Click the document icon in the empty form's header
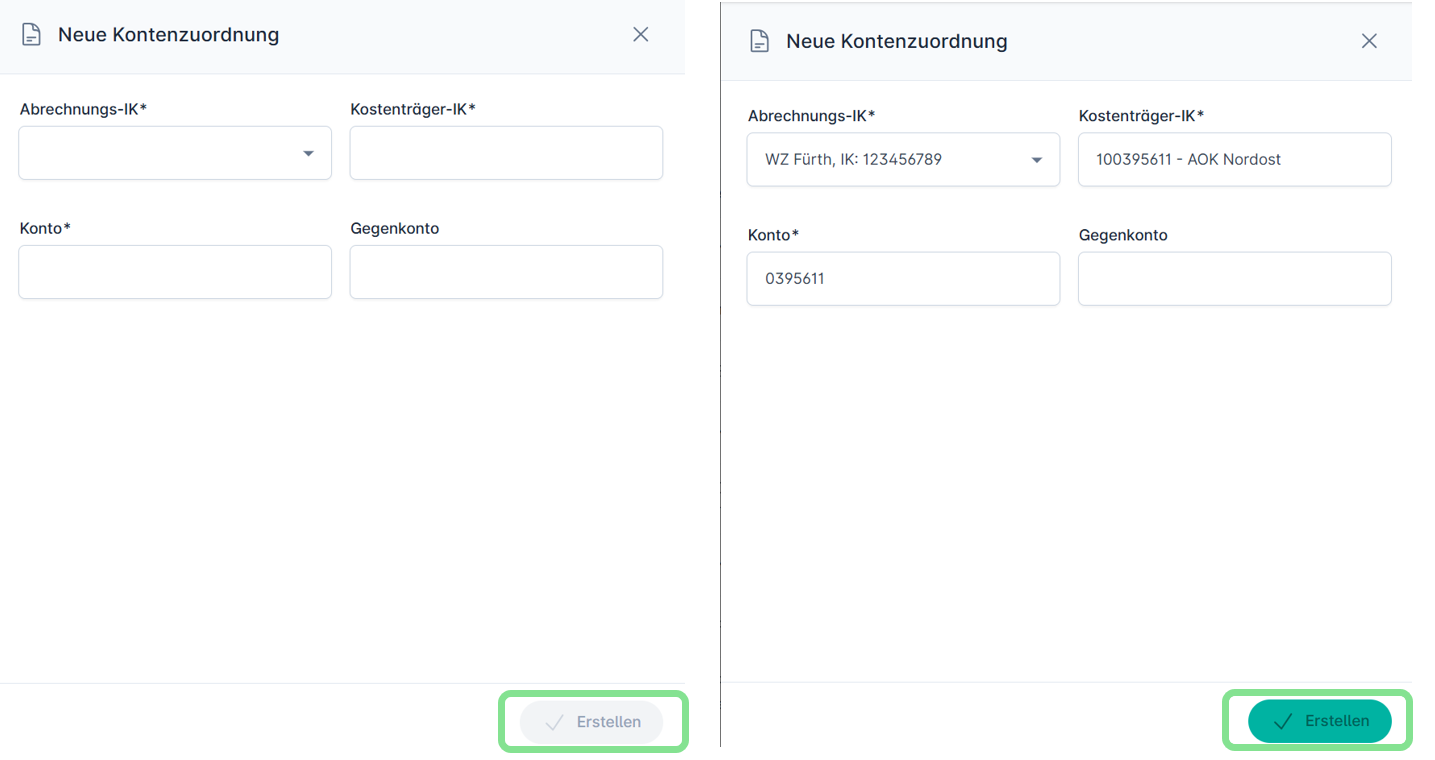This screenshot has height=760, width=1435. coord(32,35)
